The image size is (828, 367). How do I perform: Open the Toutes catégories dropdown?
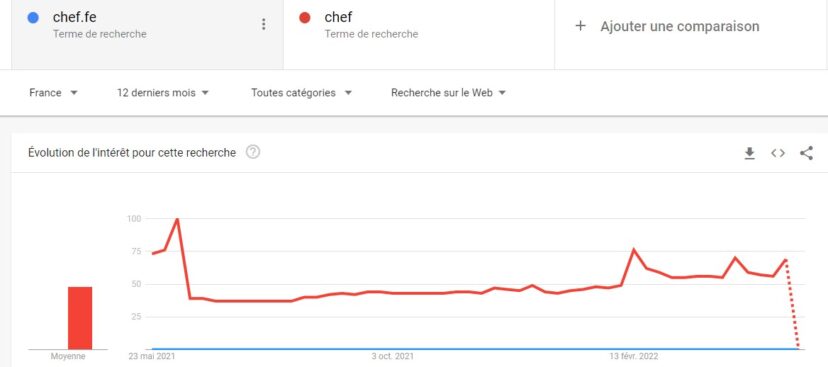(301, 93)
